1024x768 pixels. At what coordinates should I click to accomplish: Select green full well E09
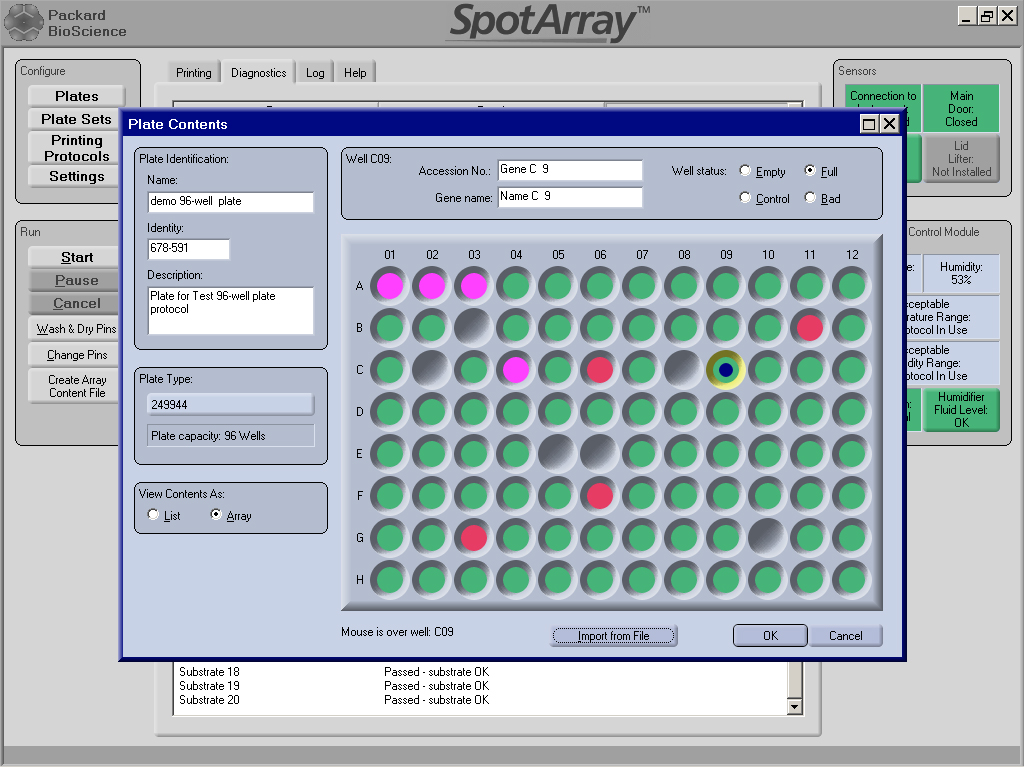click(x=726, y=453)
